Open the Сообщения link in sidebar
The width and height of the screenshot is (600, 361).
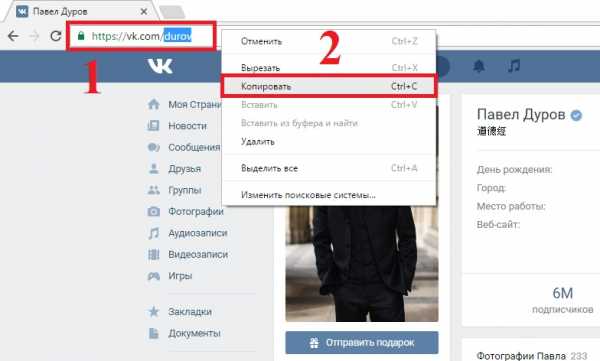194,147
